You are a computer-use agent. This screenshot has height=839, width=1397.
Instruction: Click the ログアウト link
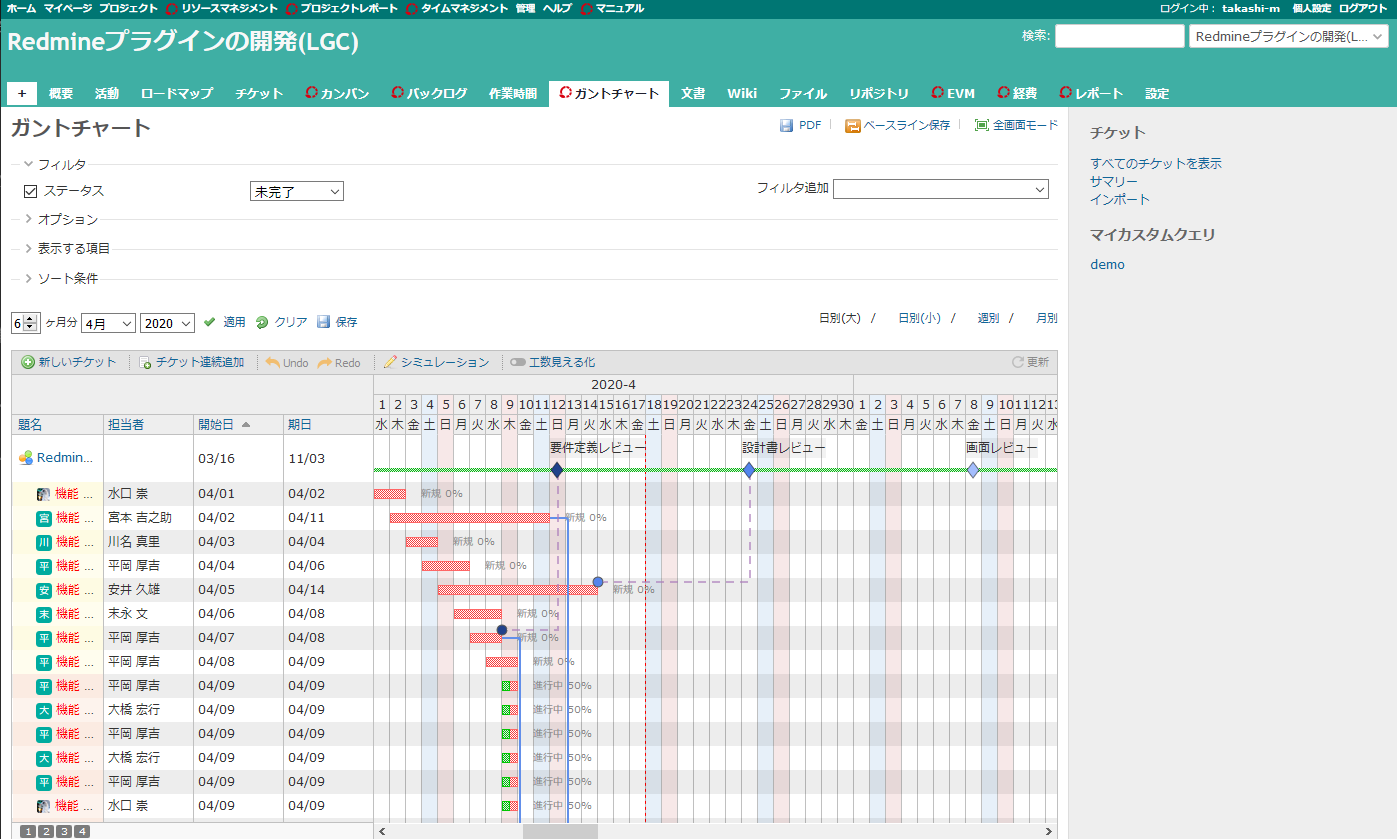pyautogui.click(x=1363, y=8)
